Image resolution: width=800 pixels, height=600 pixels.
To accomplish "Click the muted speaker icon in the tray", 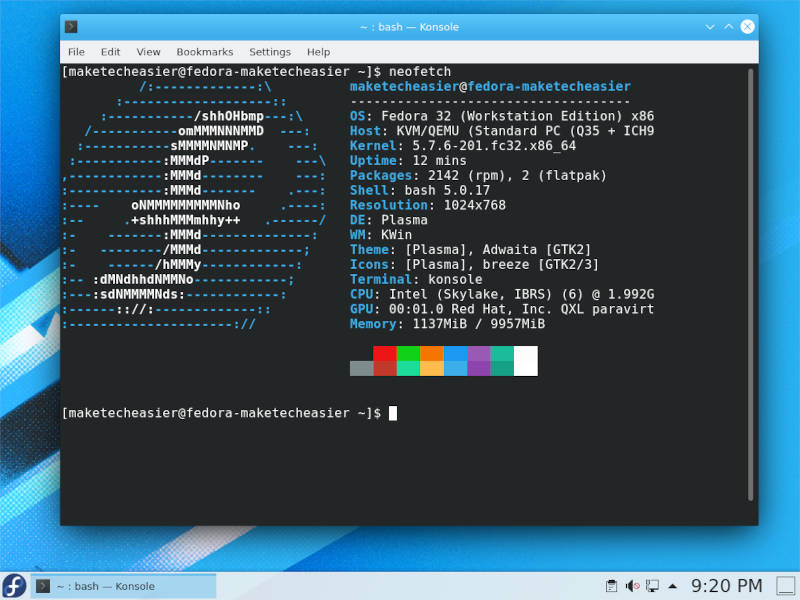I will tap(632, 585).
